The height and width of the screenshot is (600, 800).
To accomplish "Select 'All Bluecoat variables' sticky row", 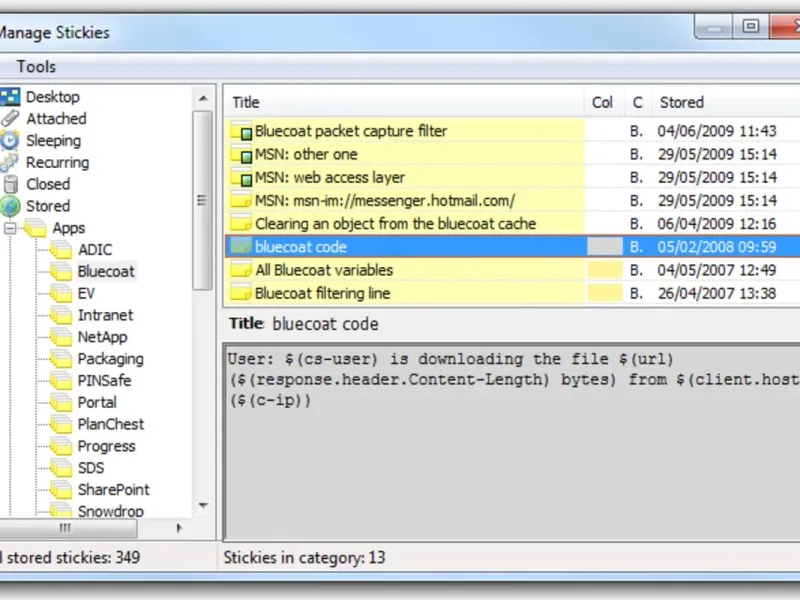I will 512,270.
